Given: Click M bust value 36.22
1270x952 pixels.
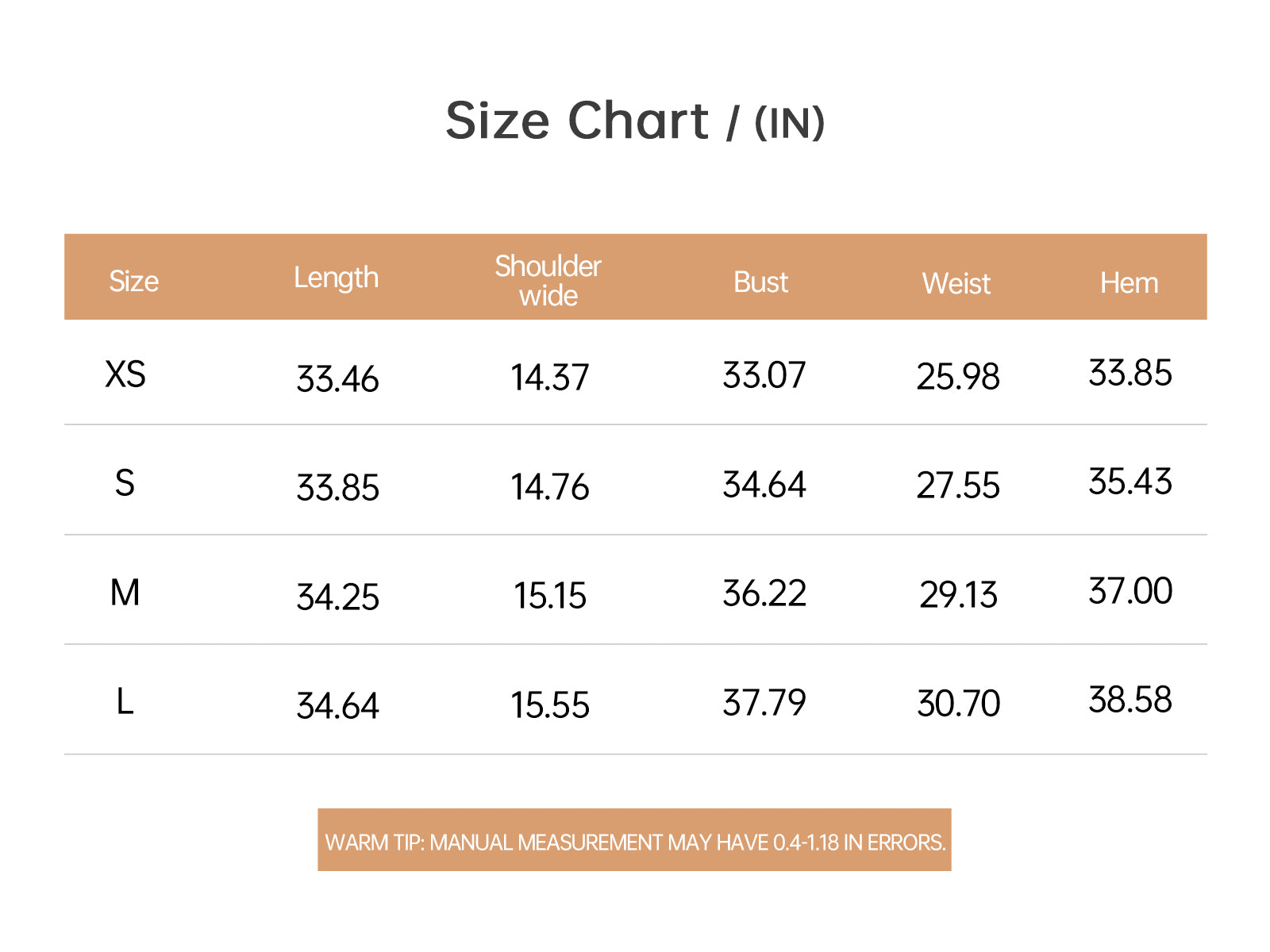Looking at the screenshot, I should 764,593.
